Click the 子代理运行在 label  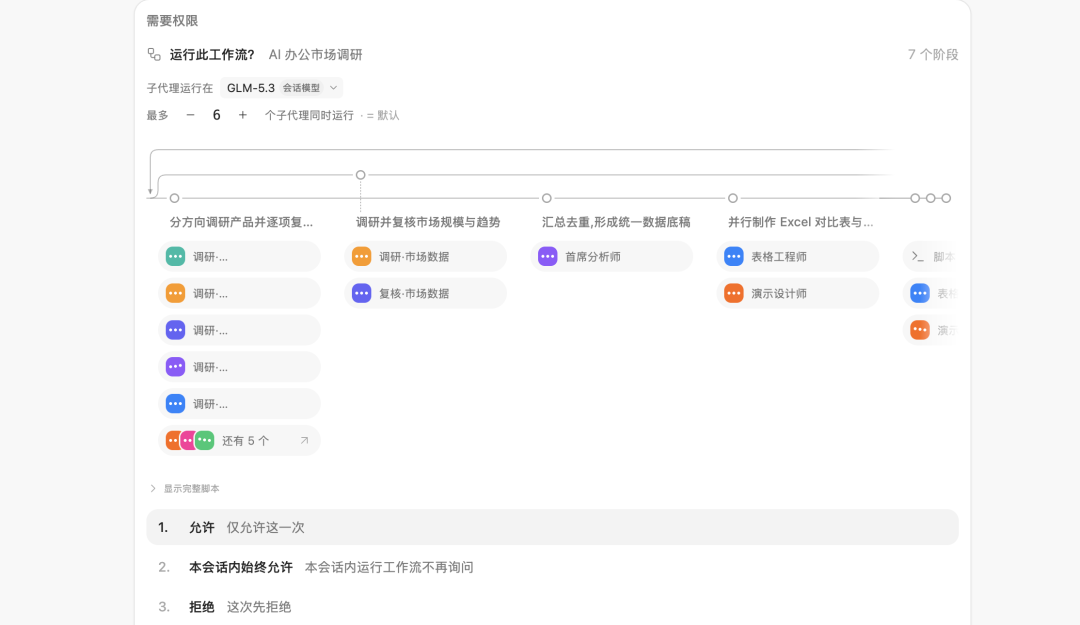pyautogui.click(x=180, y=88)
